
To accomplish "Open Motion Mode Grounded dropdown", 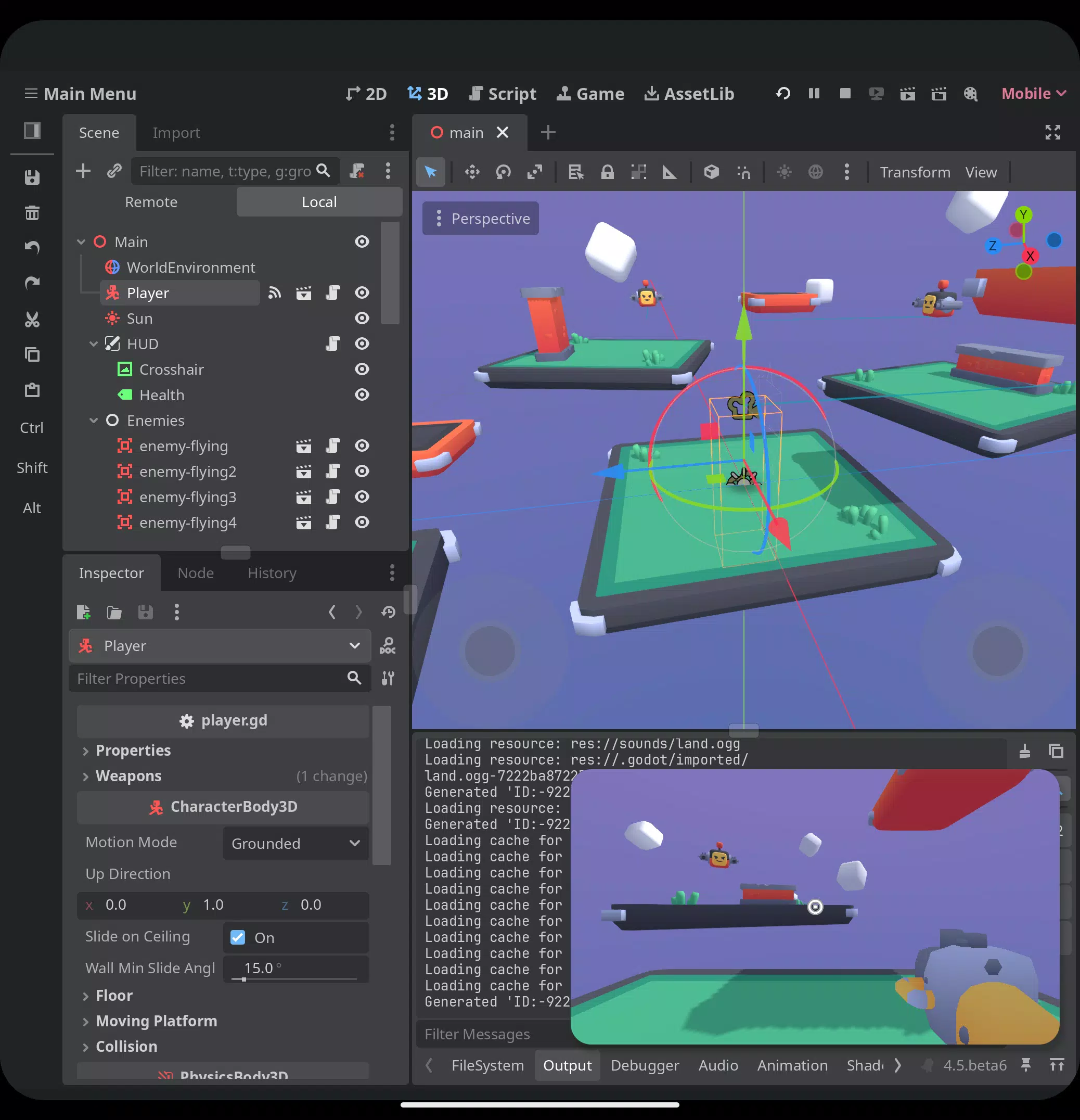I will tap(296, 844).
